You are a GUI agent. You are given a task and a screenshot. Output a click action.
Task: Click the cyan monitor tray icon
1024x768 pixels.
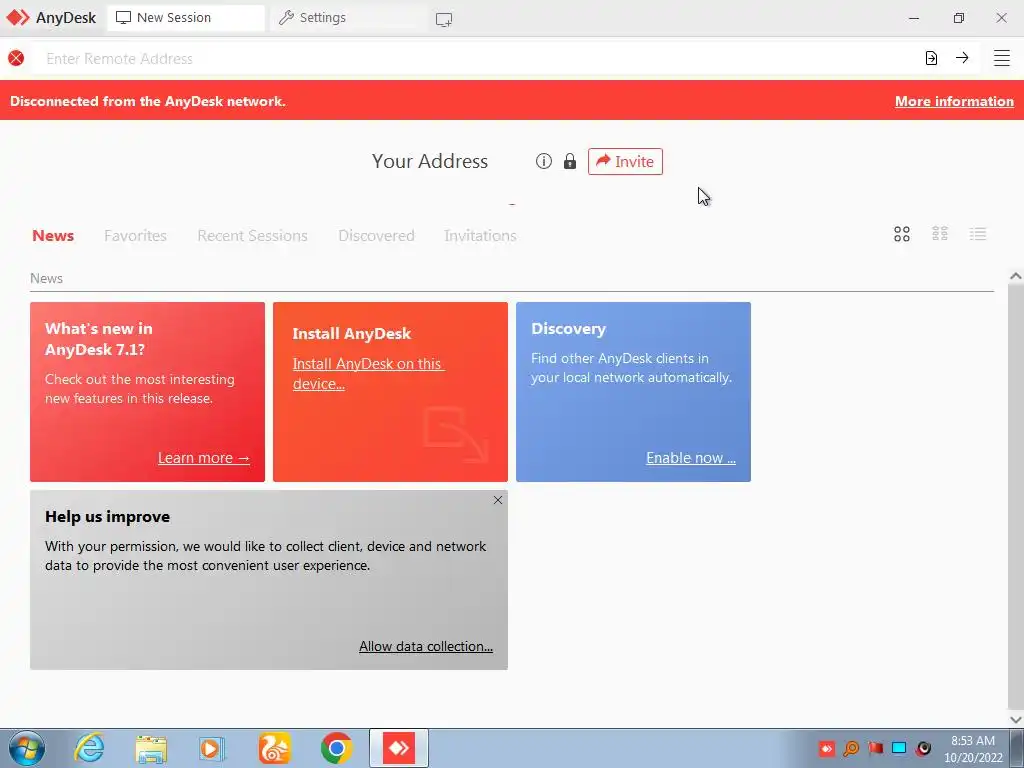(899, 748)
